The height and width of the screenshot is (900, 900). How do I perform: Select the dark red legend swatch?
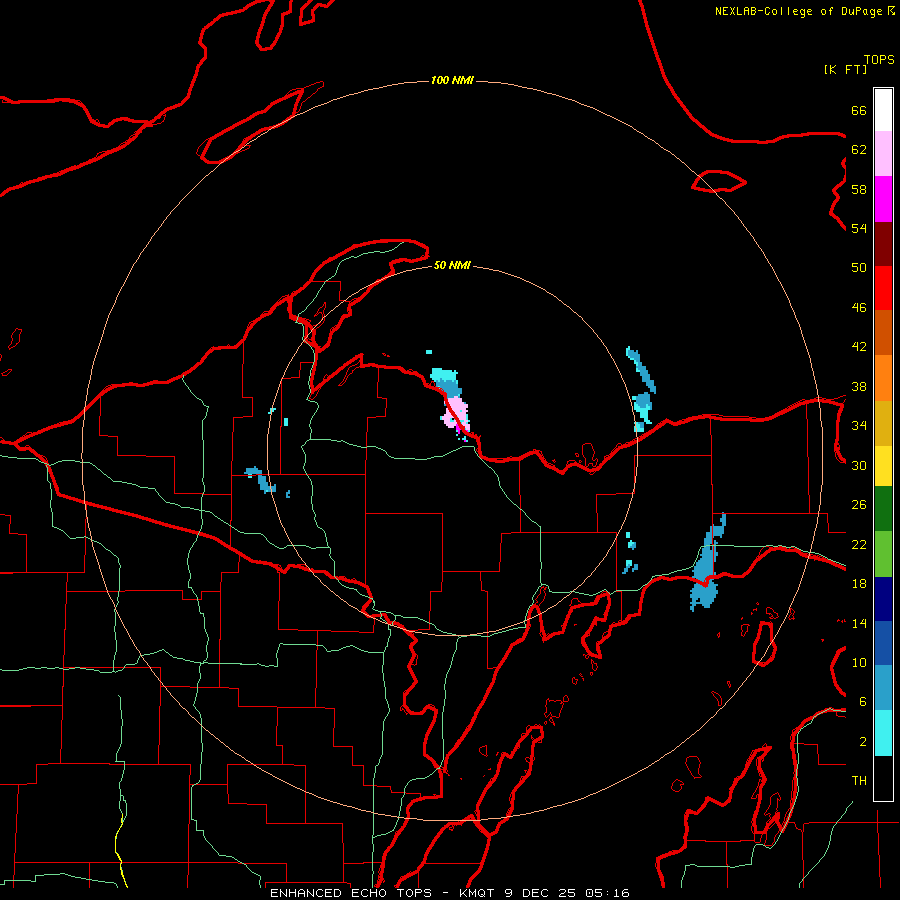click(x=883, y=244)
